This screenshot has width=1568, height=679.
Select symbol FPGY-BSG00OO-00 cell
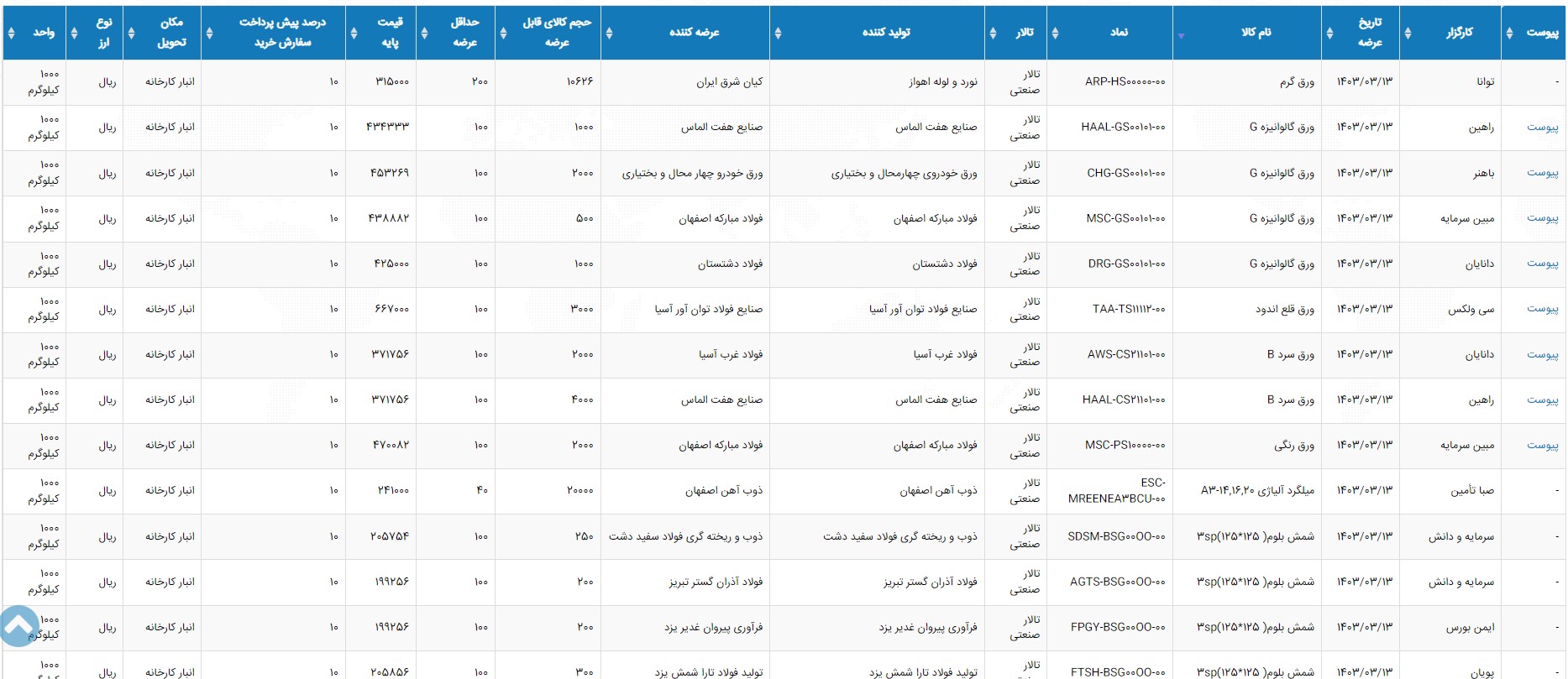(1118, 627)
